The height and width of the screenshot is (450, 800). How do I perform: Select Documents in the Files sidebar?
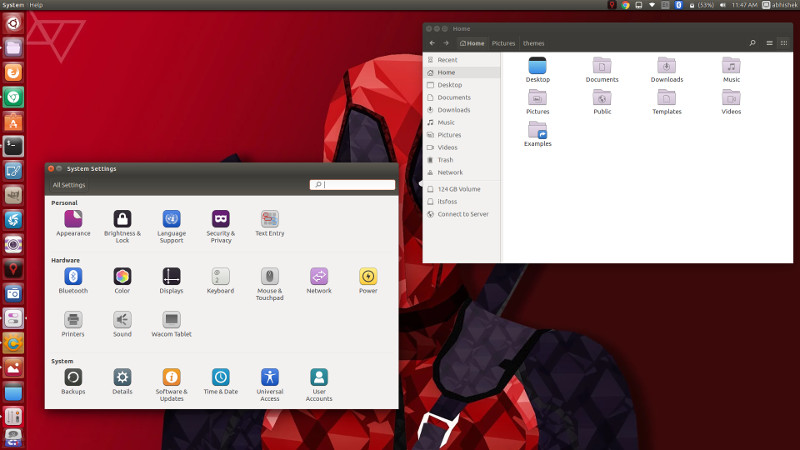click(462, 97)
